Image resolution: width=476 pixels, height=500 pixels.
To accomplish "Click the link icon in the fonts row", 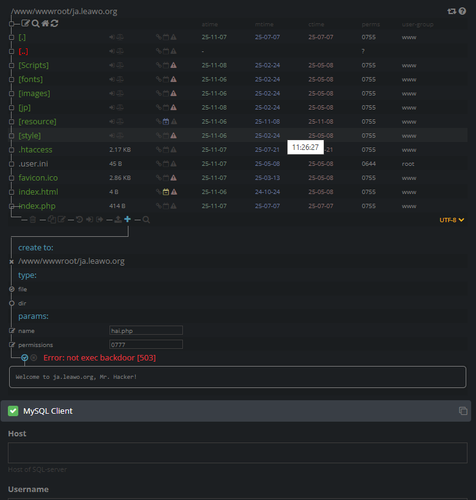I will point(159,79).
